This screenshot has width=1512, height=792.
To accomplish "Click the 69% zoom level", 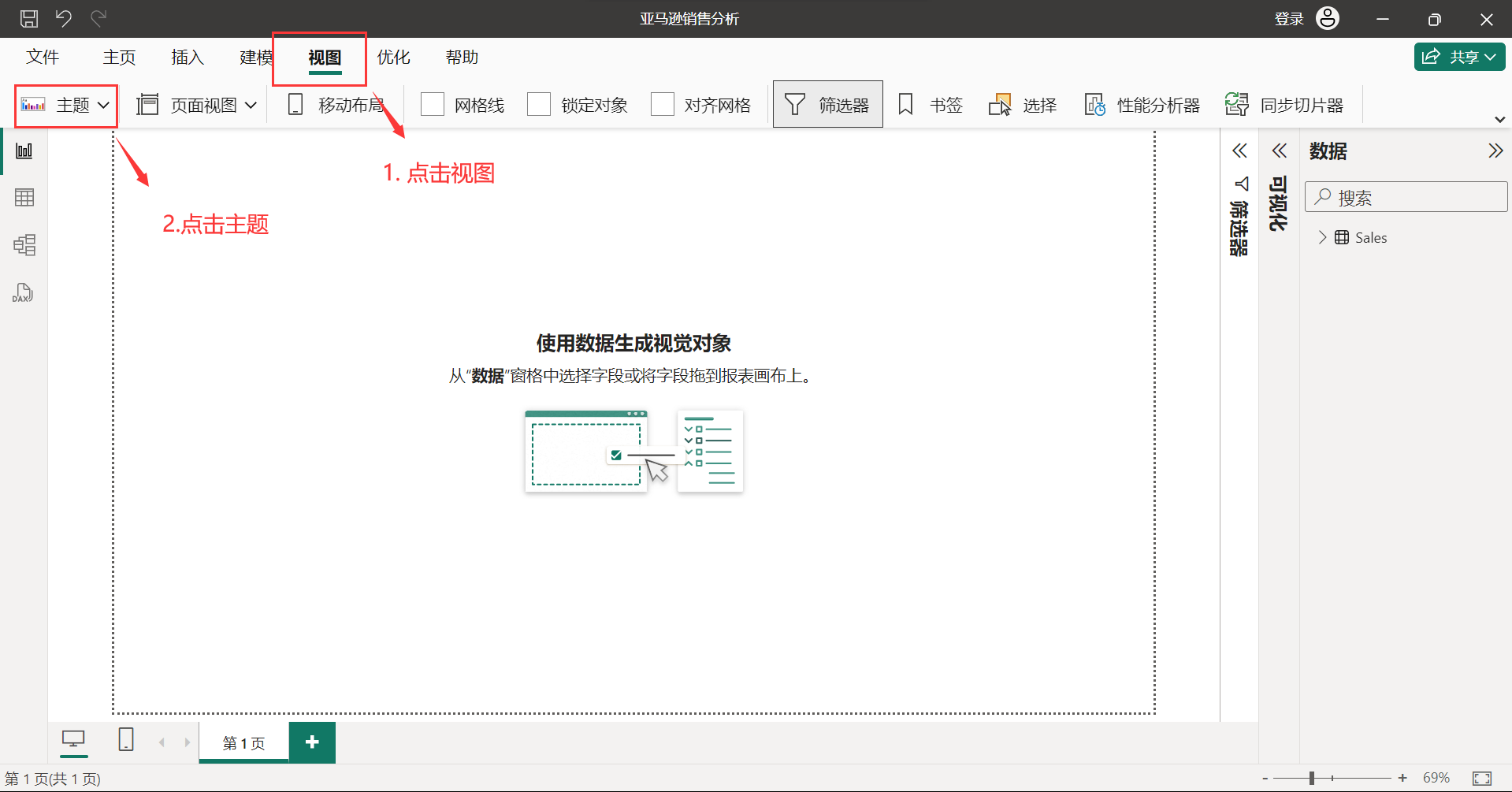I will point(1436,779).
